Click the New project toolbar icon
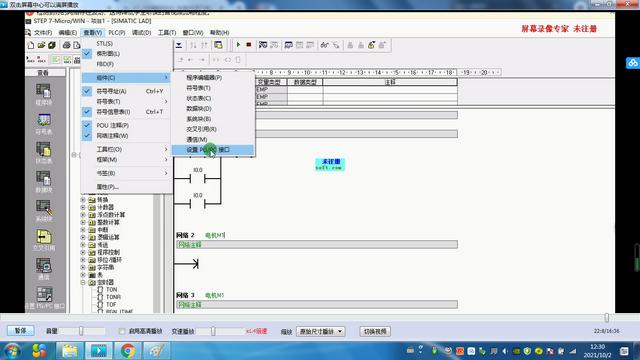 (31, 45)
